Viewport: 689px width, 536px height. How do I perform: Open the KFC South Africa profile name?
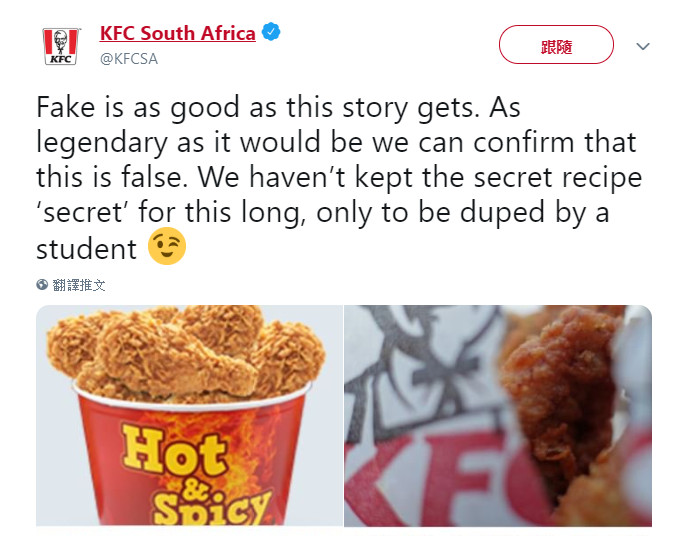click(x=177, y=33)
